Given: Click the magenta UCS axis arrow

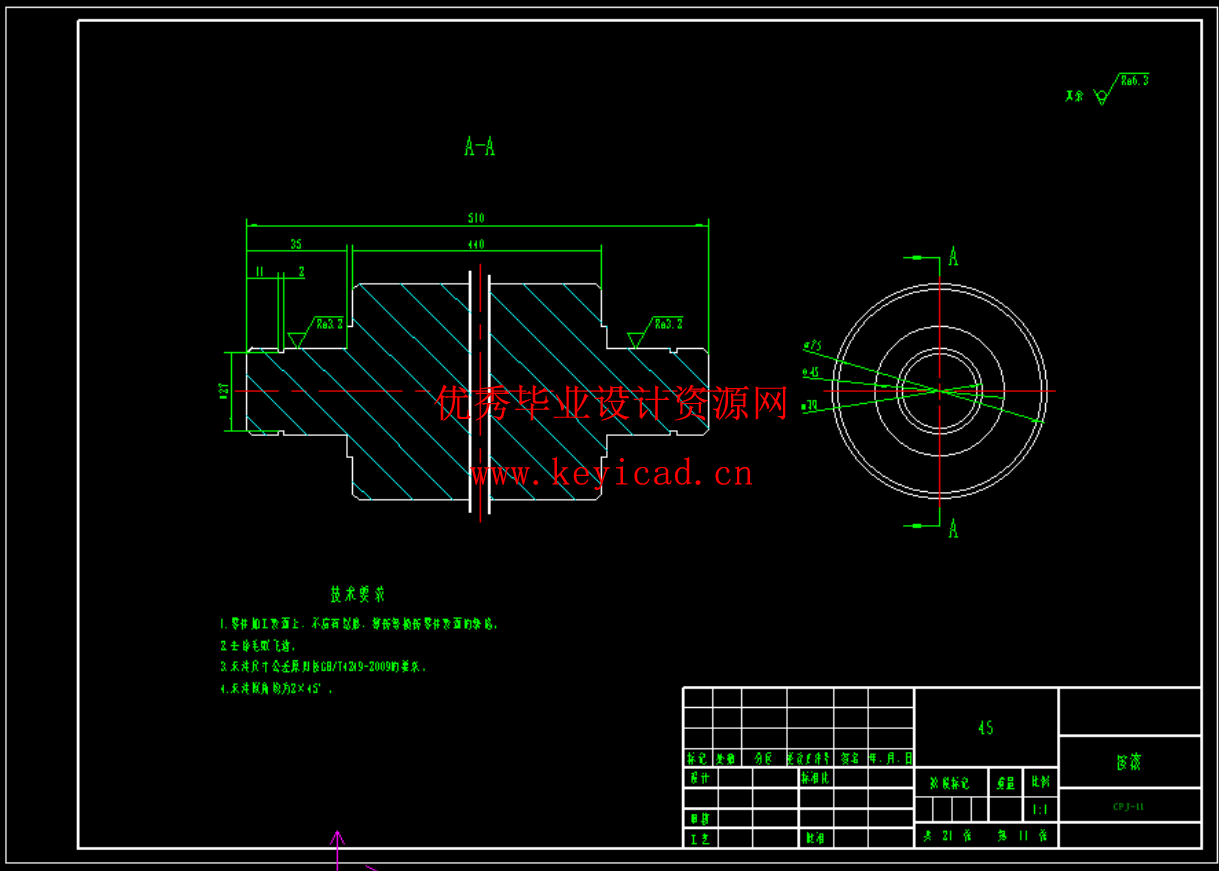Looking at the screenshot, I should tap(338, 848).
